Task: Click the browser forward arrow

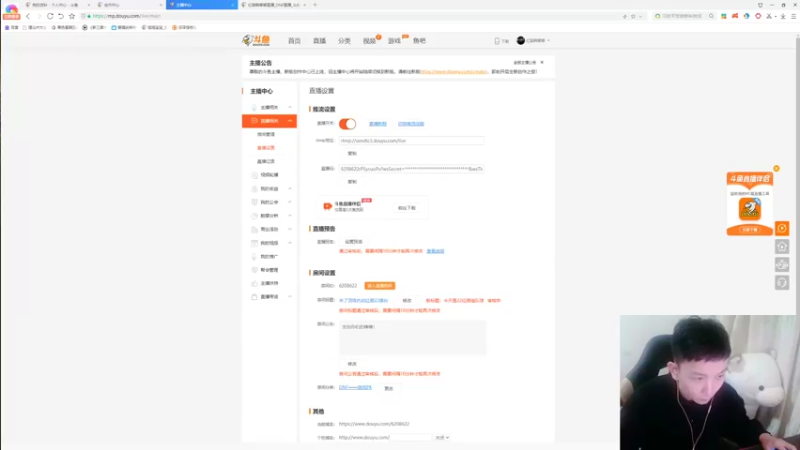Action: (39, 16)
